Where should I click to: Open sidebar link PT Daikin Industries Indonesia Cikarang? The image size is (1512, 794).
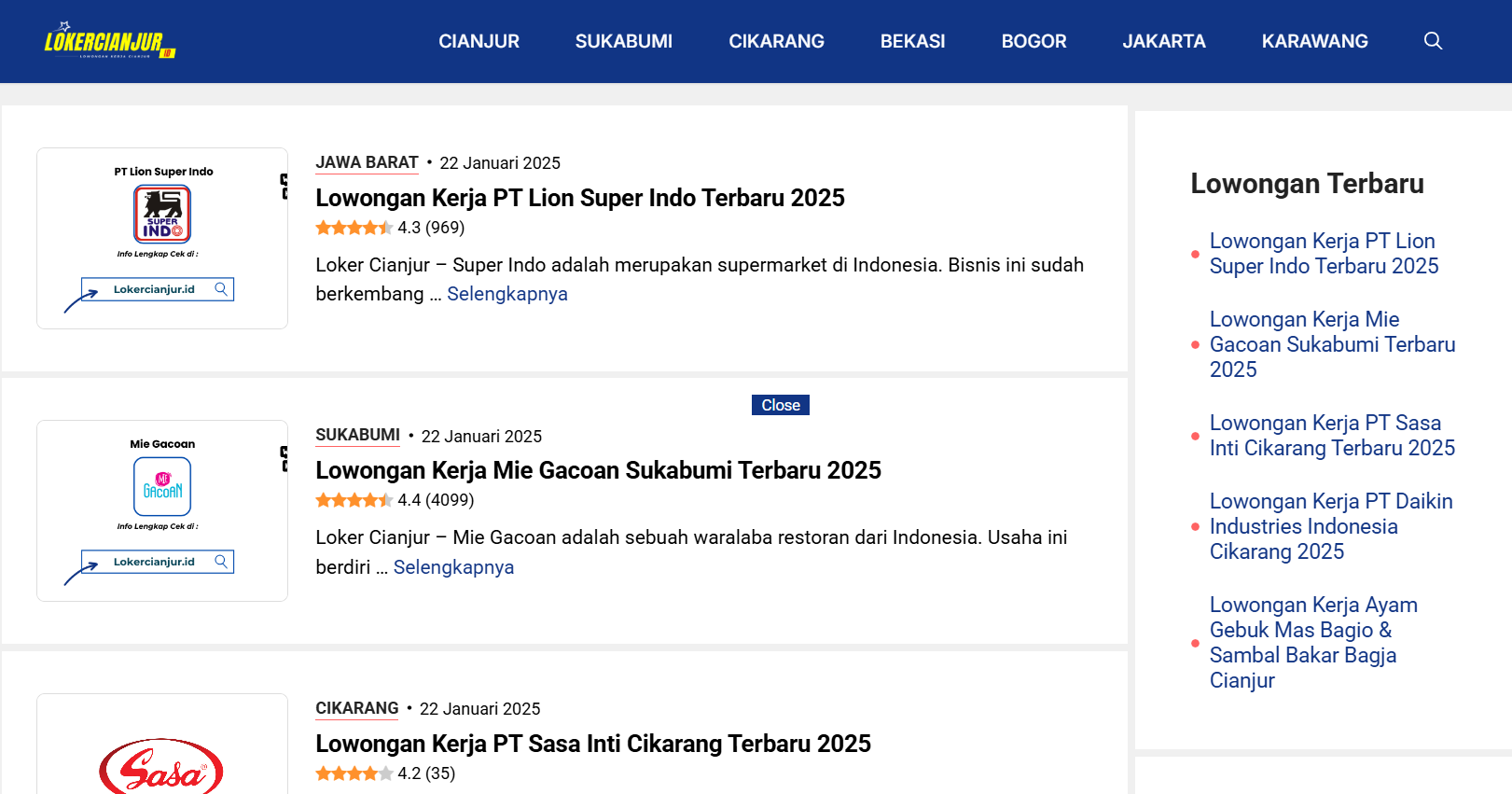[1331, 526]
